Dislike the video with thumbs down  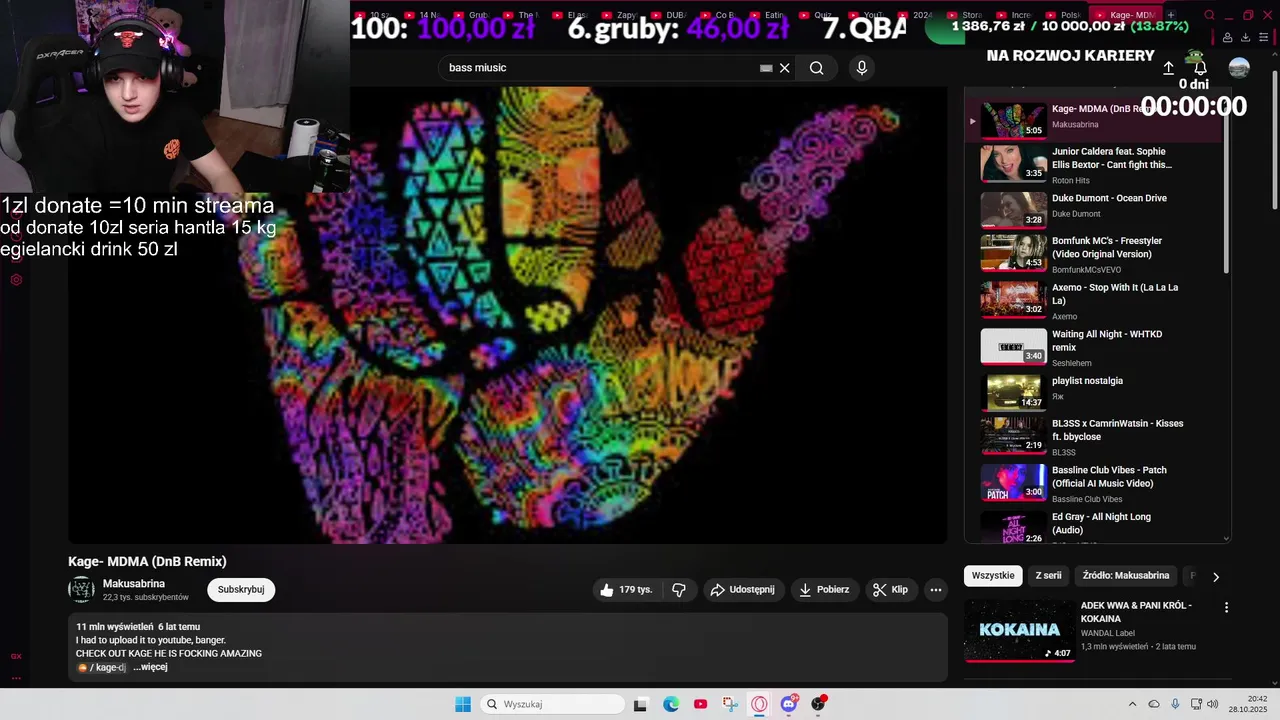point(679,590)
